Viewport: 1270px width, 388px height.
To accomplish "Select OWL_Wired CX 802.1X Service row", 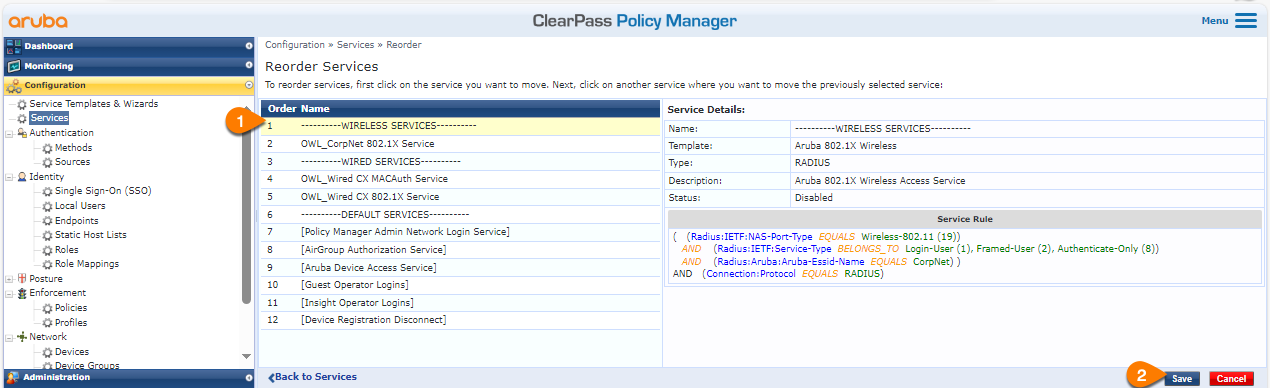I will point(461,197).
